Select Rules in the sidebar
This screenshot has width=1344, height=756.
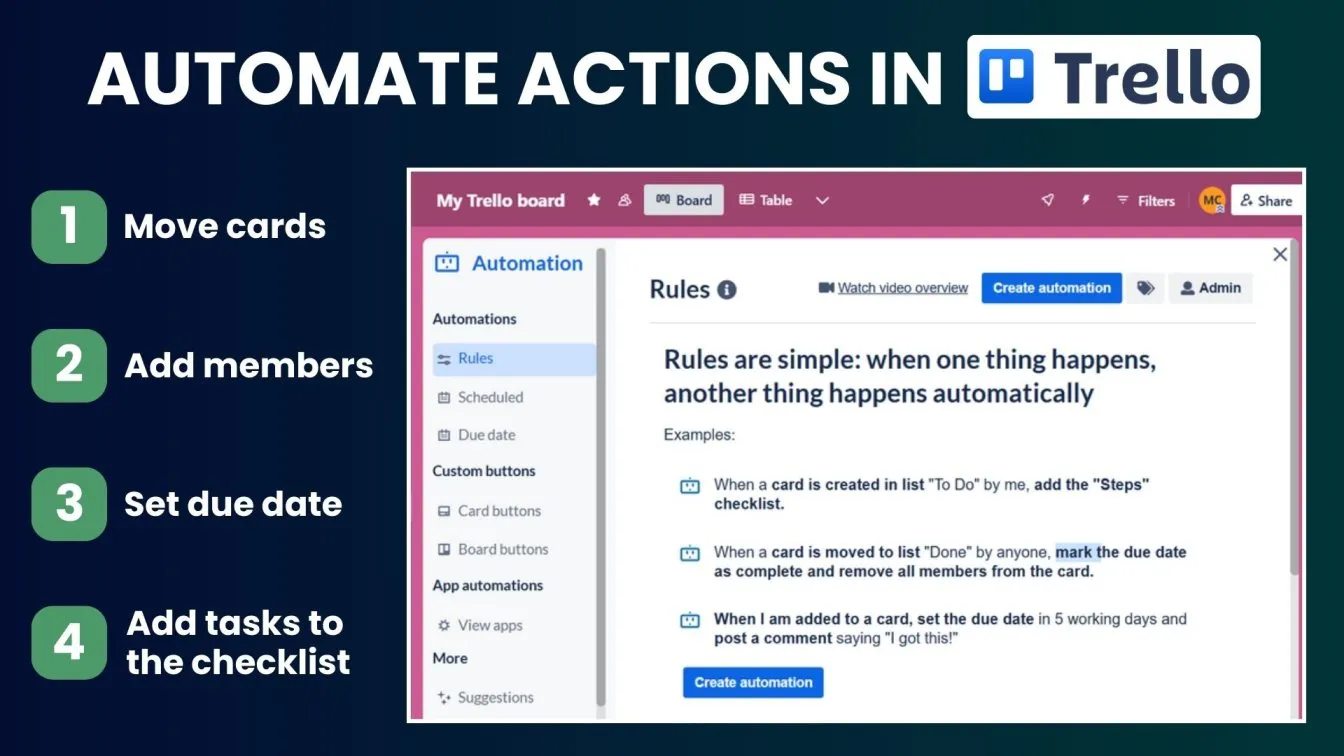(x=514, y=358)
